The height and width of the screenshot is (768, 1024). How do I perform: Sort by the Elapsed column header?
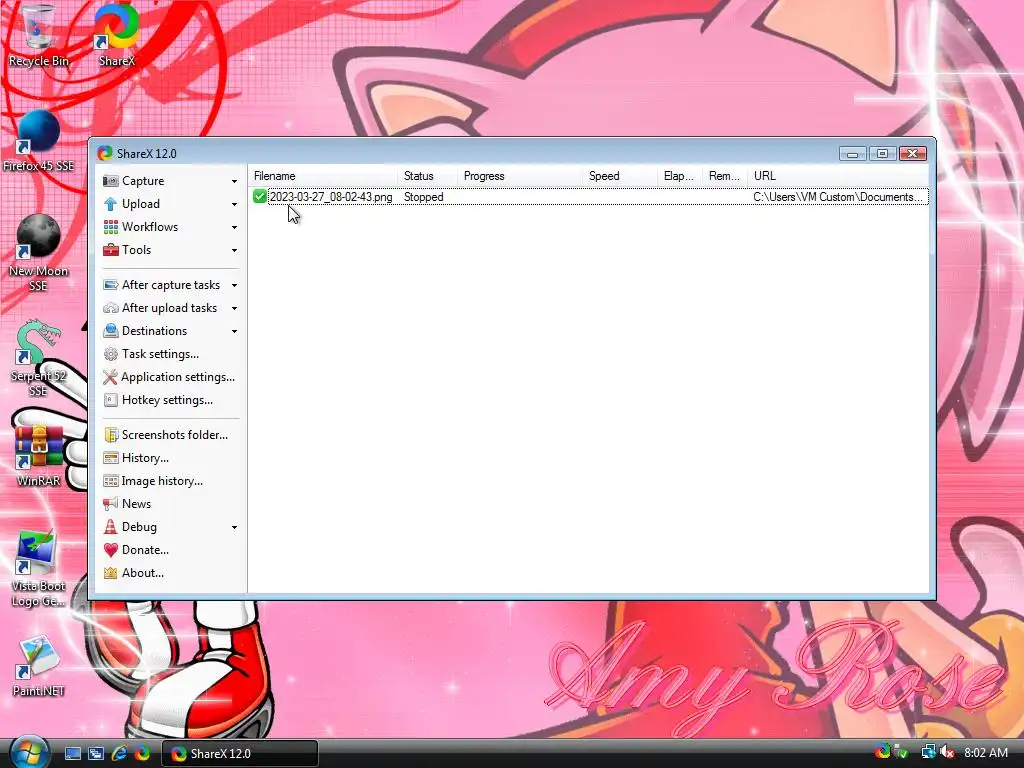pos(680,176)
